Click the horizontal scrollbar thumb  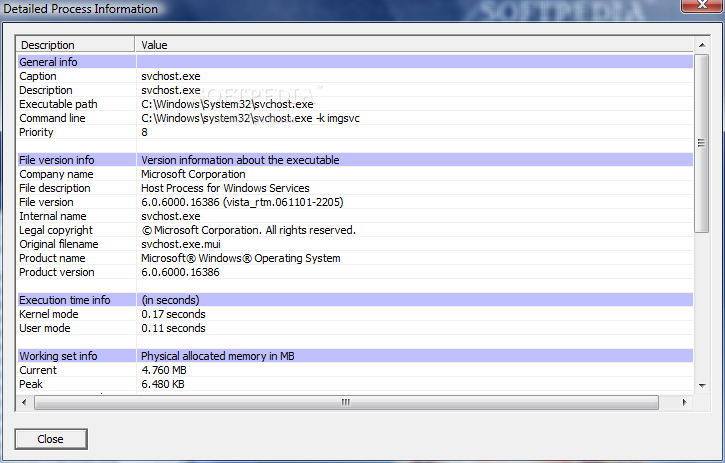pos(346,402)
